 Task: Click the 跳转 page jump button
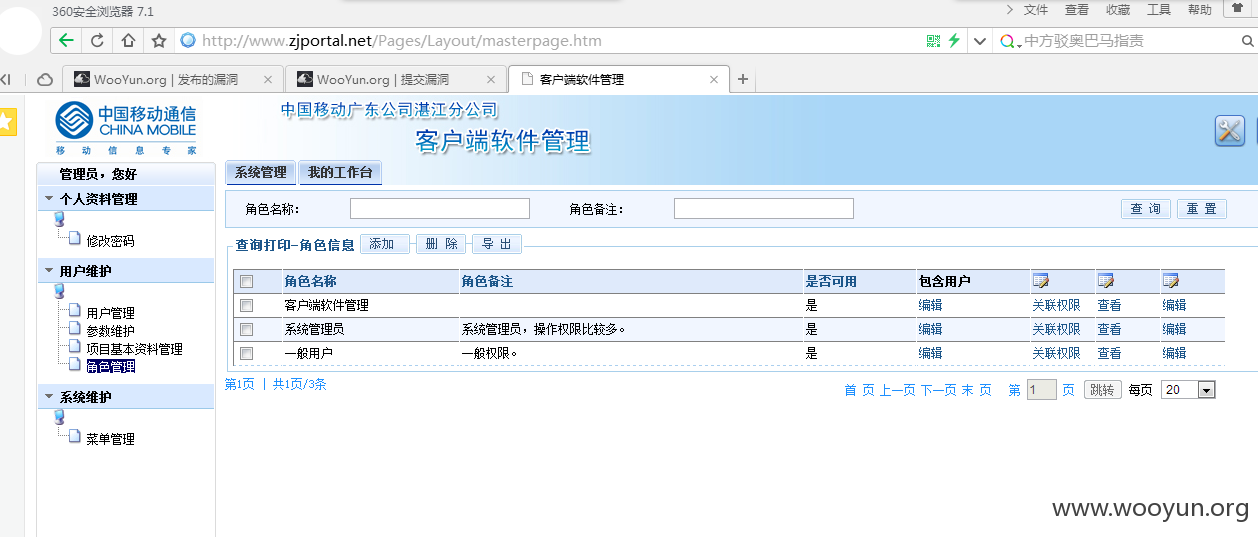(1102, 390)
